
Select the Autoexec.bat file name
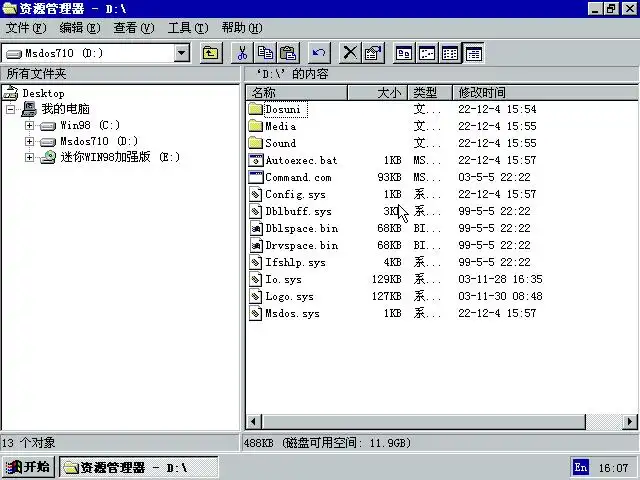(301, 160)
